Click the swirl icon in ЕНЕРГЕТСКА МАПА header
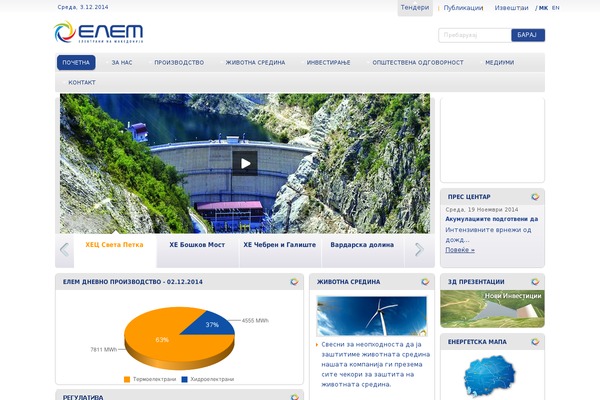This screenshot has width=600, height=400. pos(535,342)
